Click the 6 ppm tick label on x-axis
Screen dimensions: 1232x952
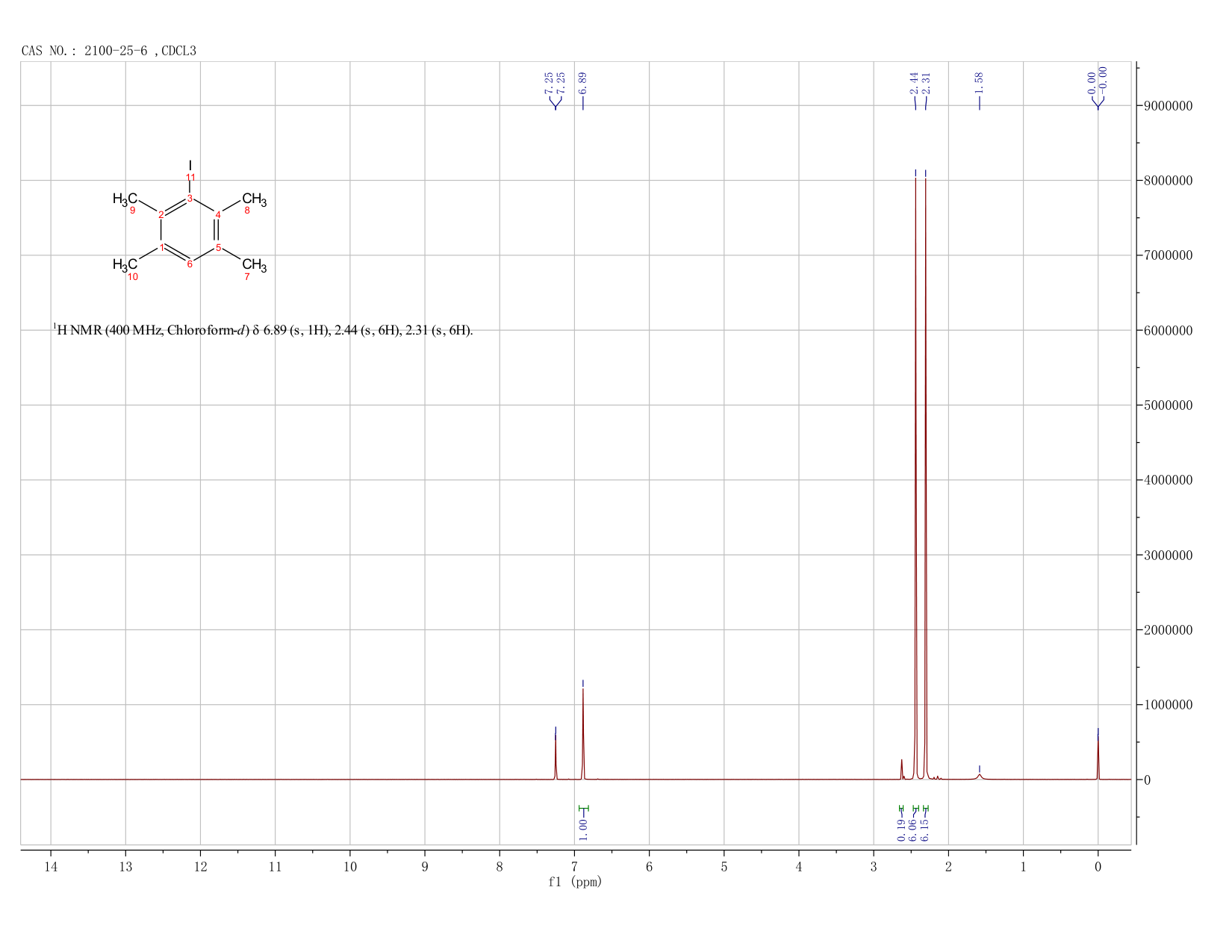pyautogui.click(x=649, y=866)
